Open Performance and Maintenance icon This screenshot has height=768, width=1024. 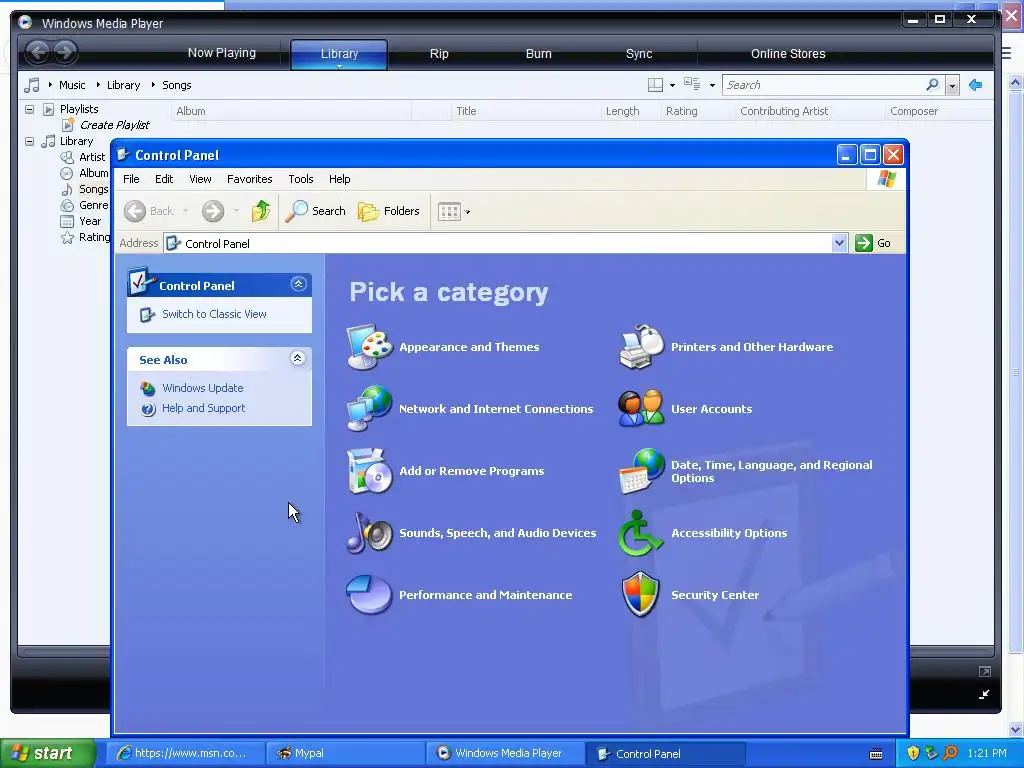pyautogui.click(x=369, y=595)
